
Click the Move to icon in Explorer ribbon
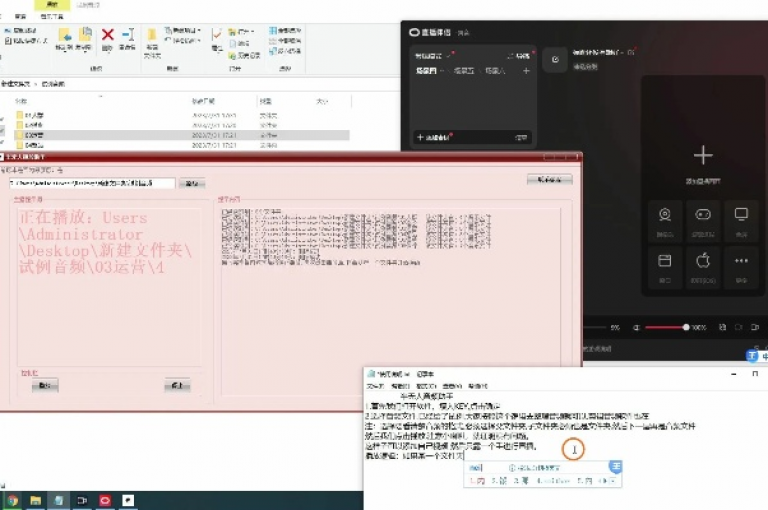pos(64,36)
